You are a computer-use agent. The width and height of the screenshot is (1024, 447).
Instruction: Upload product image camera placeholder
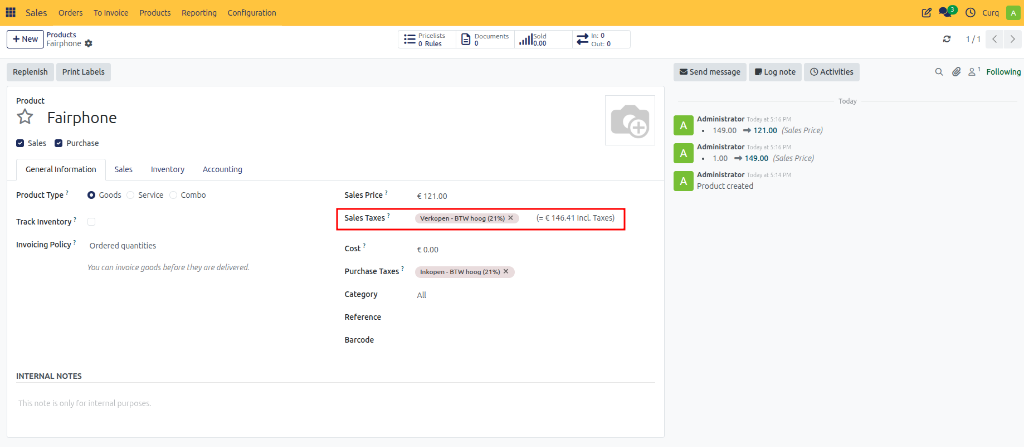point(630,120)
